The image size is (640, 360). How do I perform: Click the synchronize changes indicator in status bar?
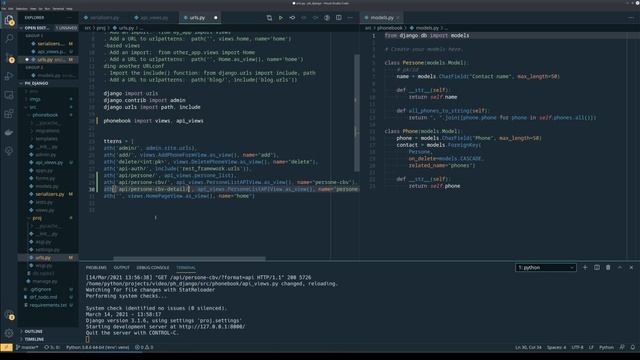click(52, 347)
